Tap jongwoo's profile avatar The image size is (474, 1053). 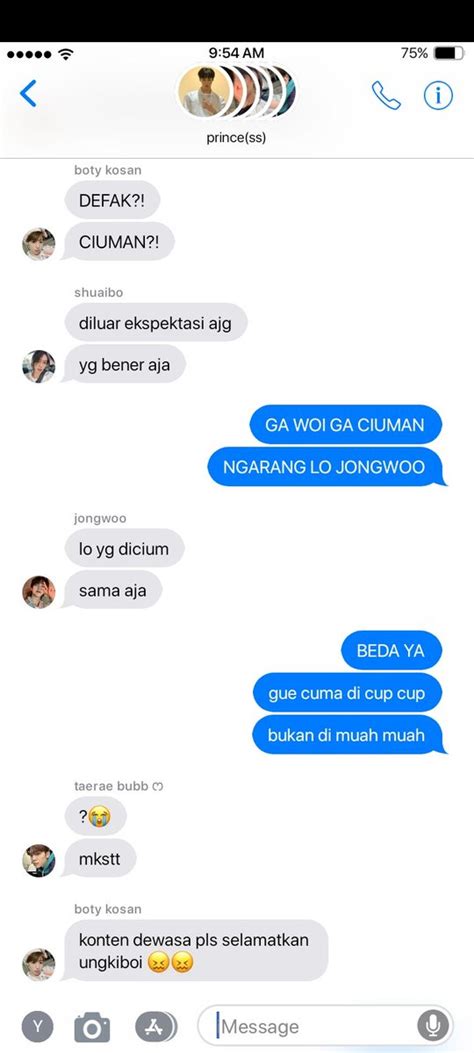click(x=39, y=592)
